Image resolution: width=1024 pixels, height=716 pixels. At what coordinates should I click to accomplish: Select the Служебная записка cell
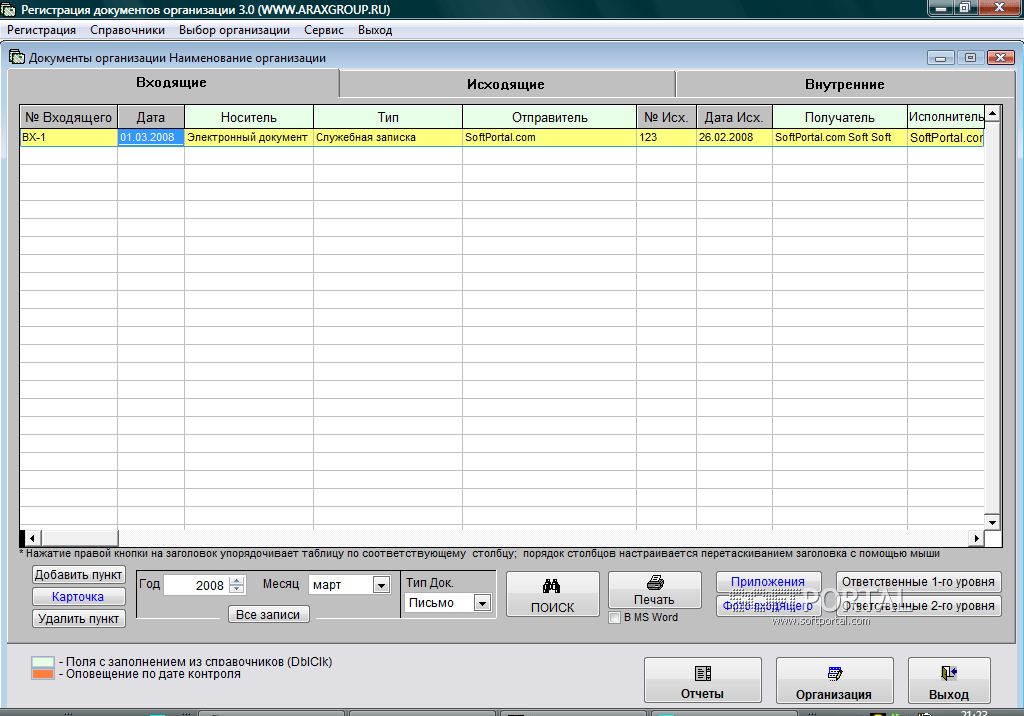[x=388, y=137]
